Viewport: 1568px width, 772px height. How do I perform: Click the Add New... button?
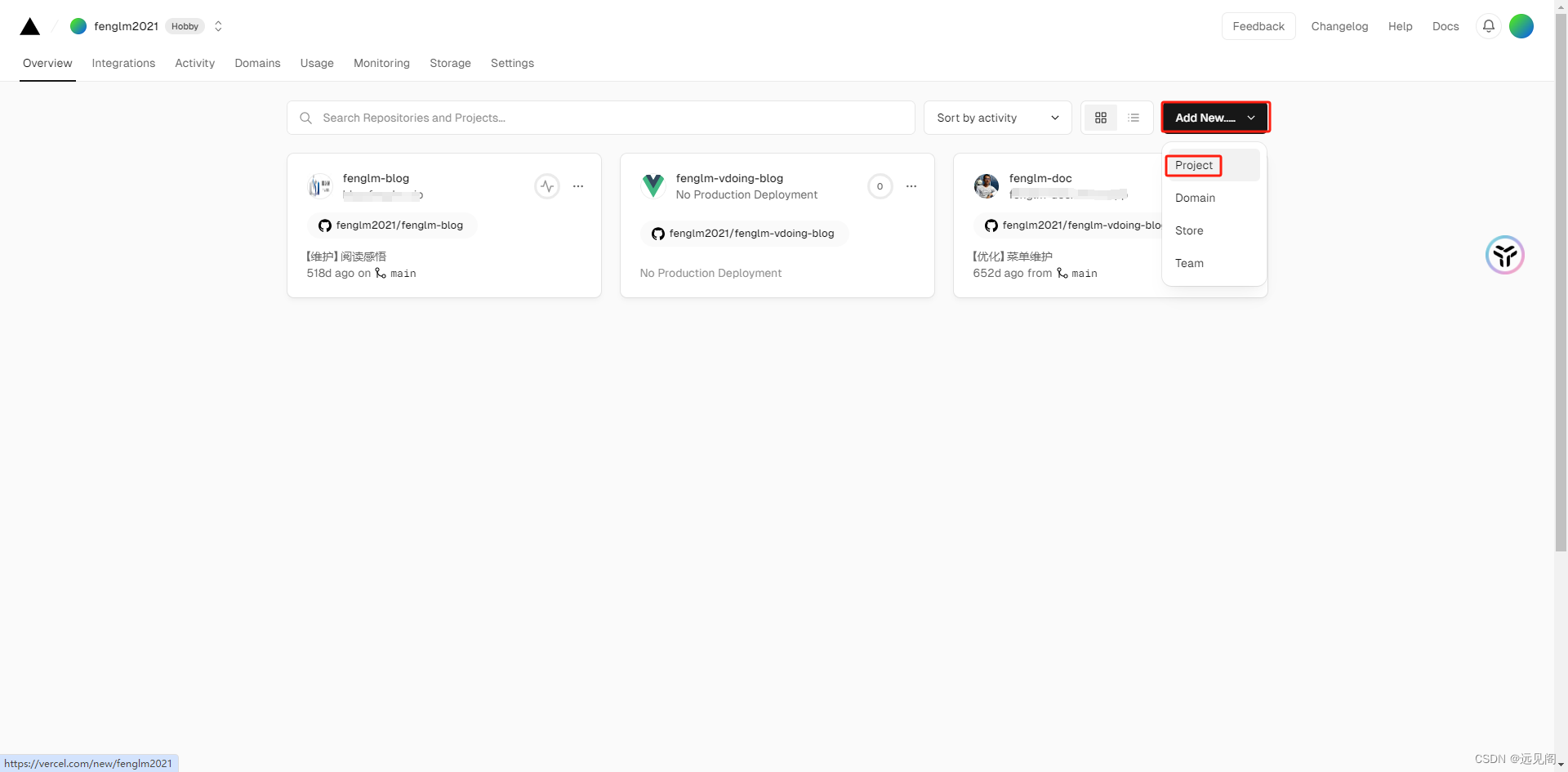(x=1215, y=118)
